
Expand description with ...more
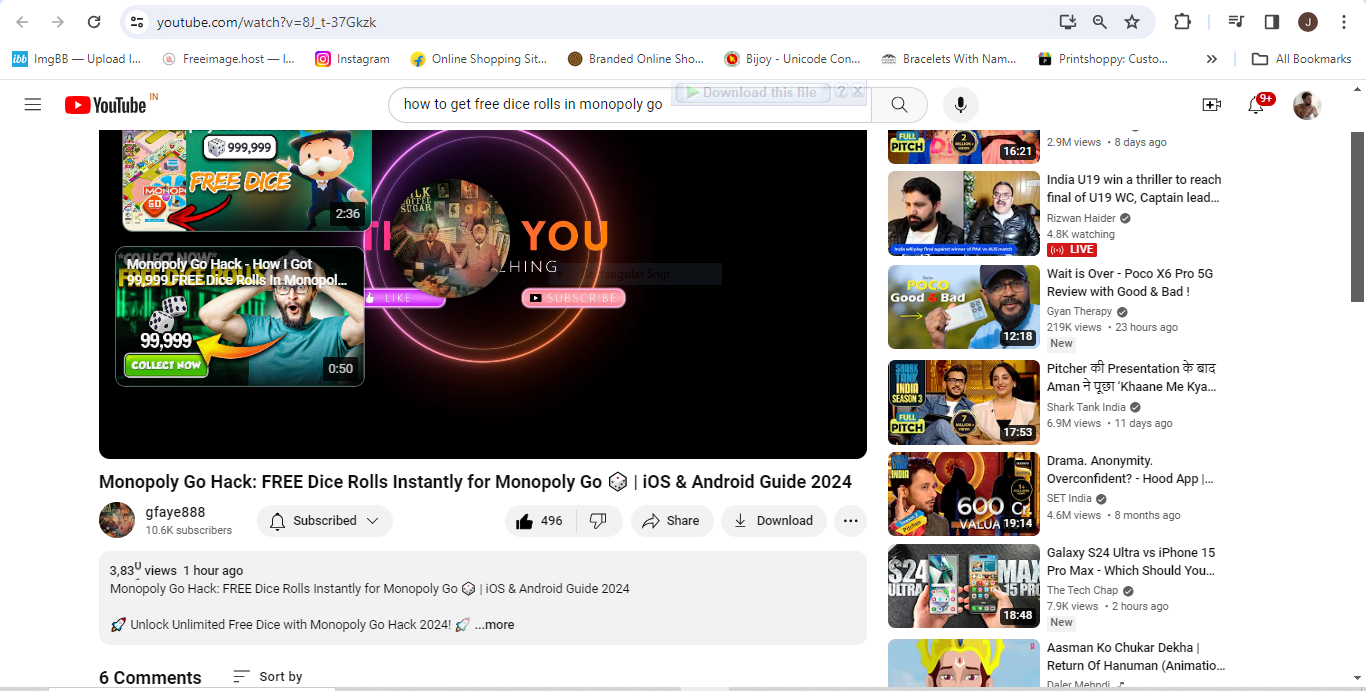click(x=494, y=625)
